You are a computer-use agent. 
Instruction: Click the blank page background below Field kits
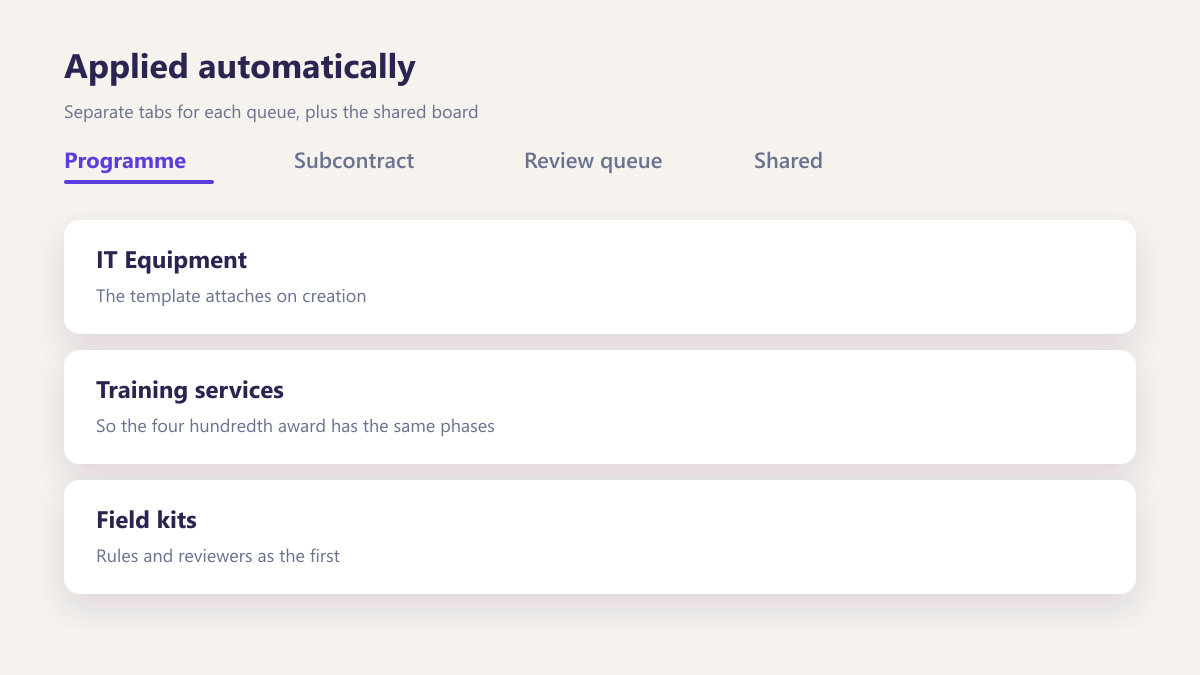tap(600, 635)
